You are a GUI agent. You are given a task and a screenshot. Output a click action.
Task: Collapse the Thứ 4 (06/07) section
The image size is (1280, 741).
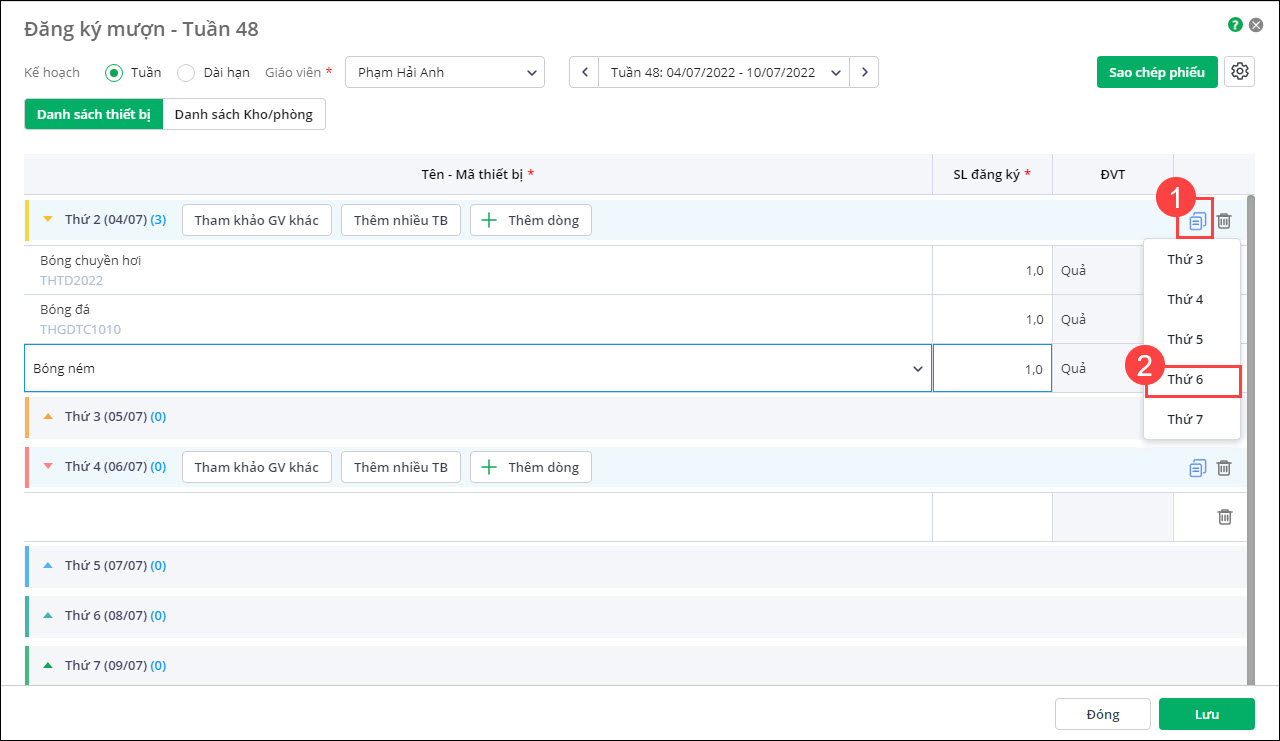click(47, 467)
